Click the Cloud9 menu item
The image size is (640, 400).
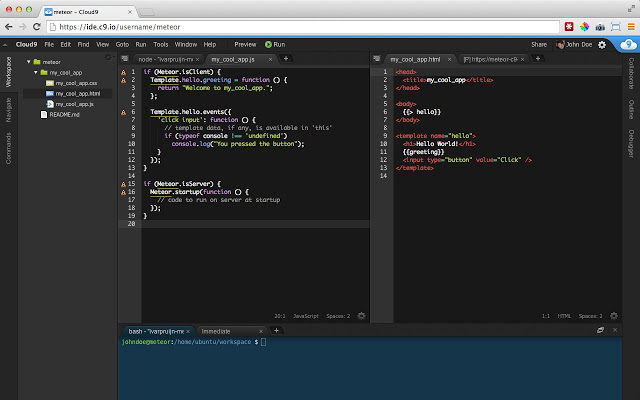26,44
